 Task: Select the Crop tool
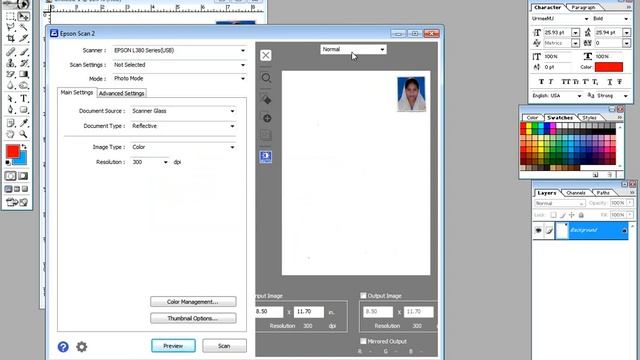click(x=11, y=38)
